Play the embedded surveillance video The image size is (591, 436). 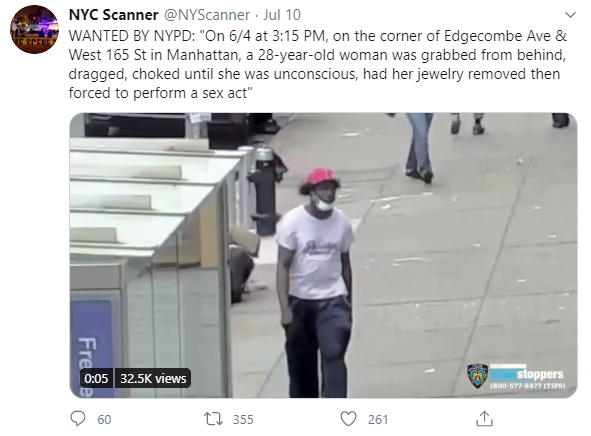tap(323, 255)
